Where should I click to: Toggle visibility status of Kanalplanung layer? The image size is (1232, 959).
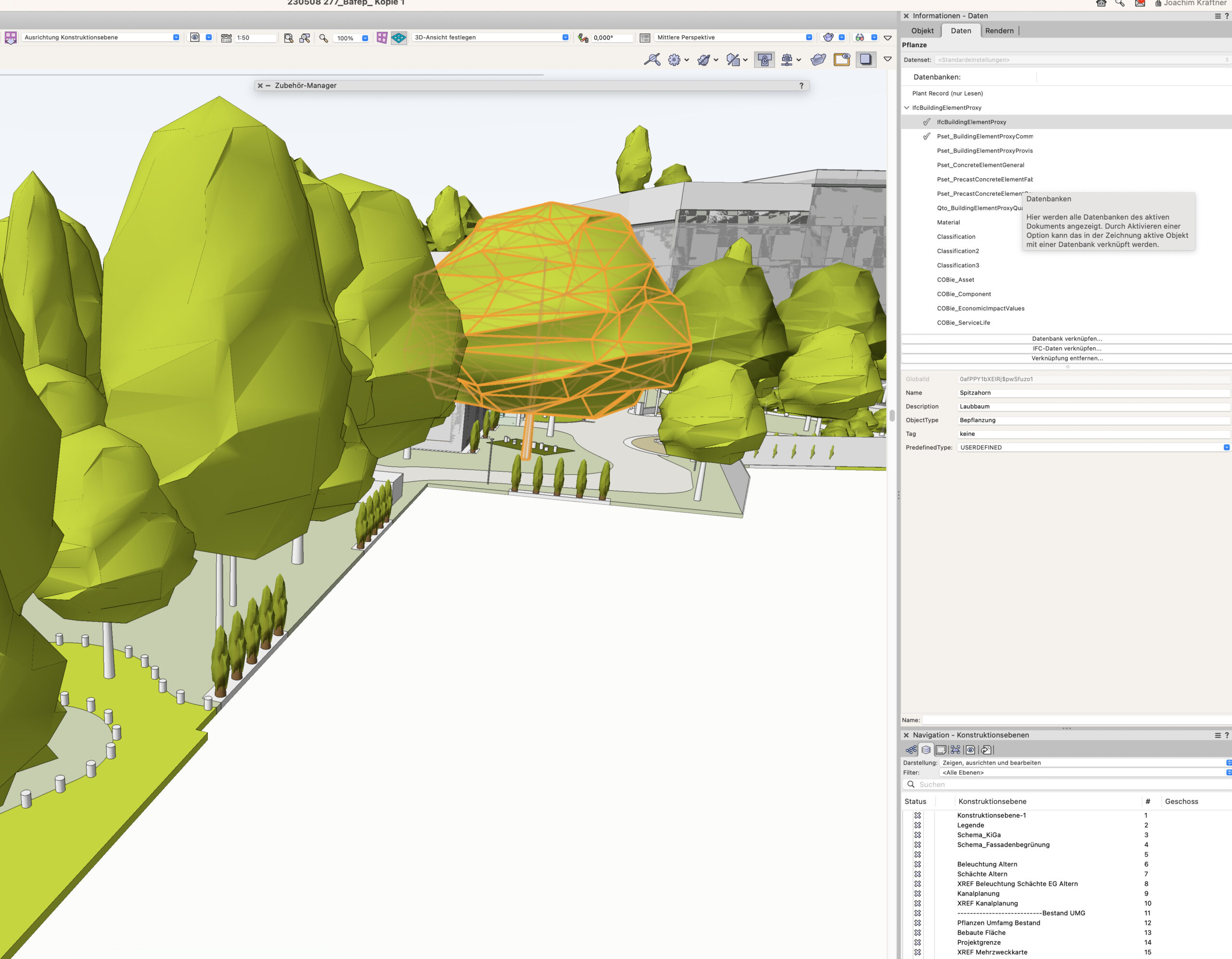click(x=918, y=894)
